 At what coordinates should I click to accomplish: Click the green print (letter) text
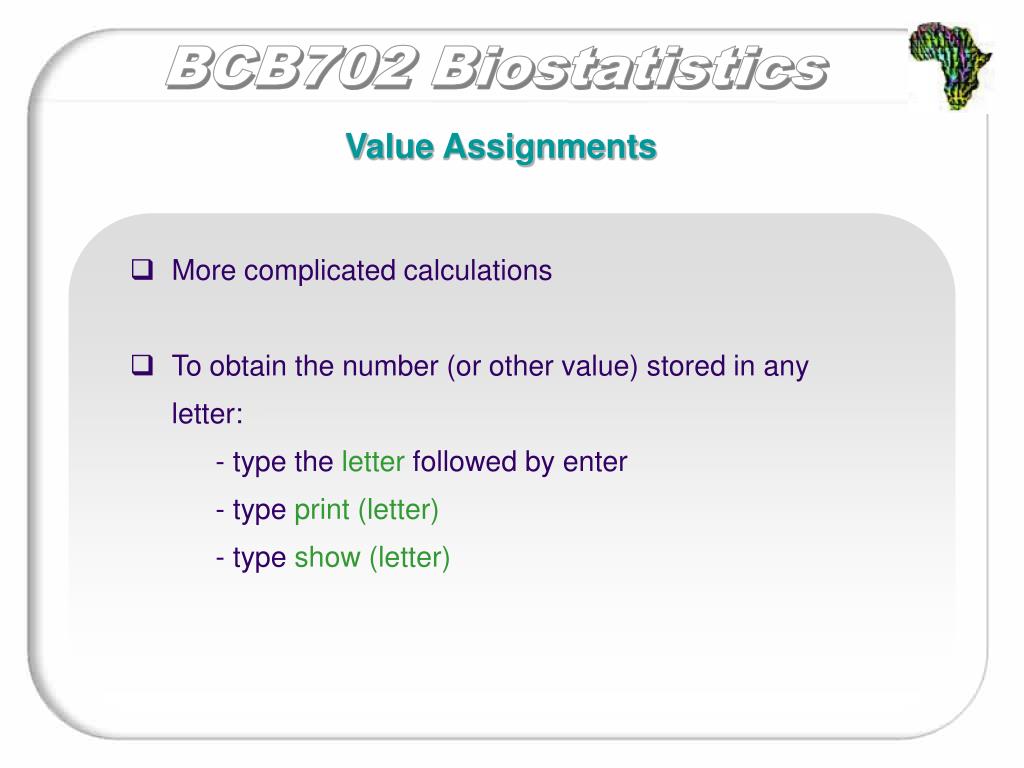pos(366,510)
